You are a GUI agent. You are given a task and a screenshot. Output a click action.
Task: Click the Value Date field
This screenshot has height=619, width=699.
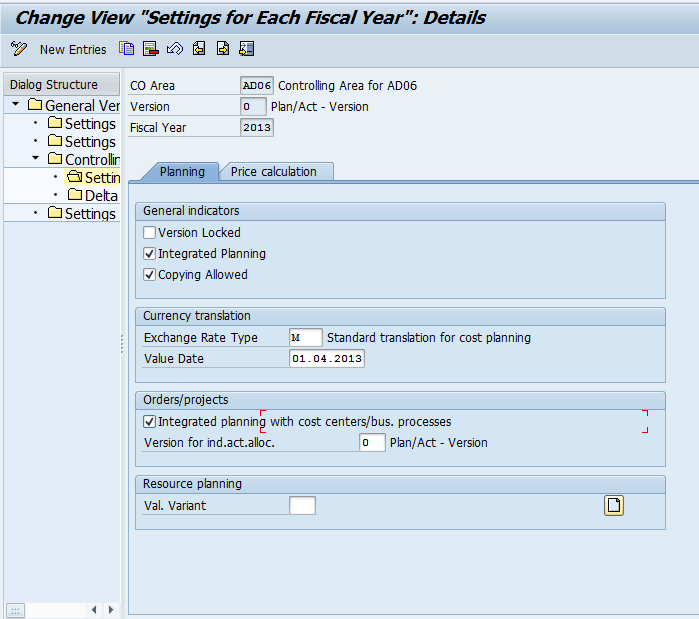click(327, 359)
